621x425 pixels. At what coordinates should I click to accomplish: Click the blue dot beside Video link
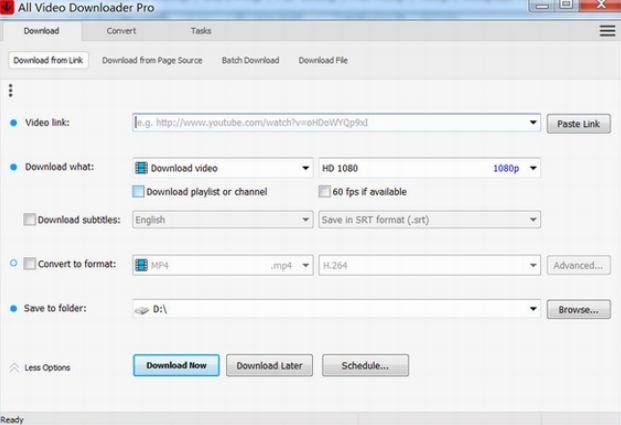(x=13, y=123)
